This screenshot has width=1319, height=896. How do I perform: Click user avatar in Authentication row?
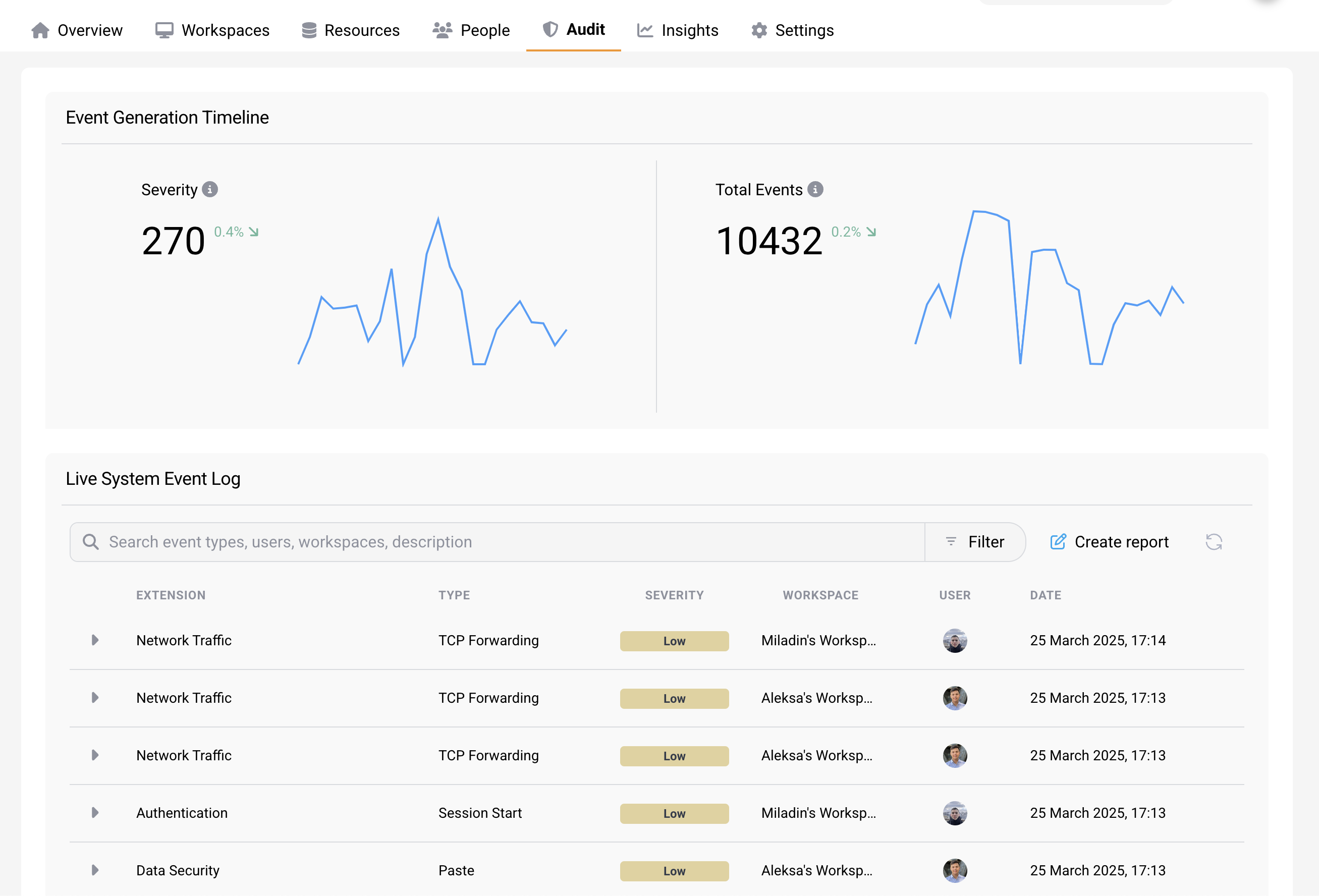(x=955, y=813)
